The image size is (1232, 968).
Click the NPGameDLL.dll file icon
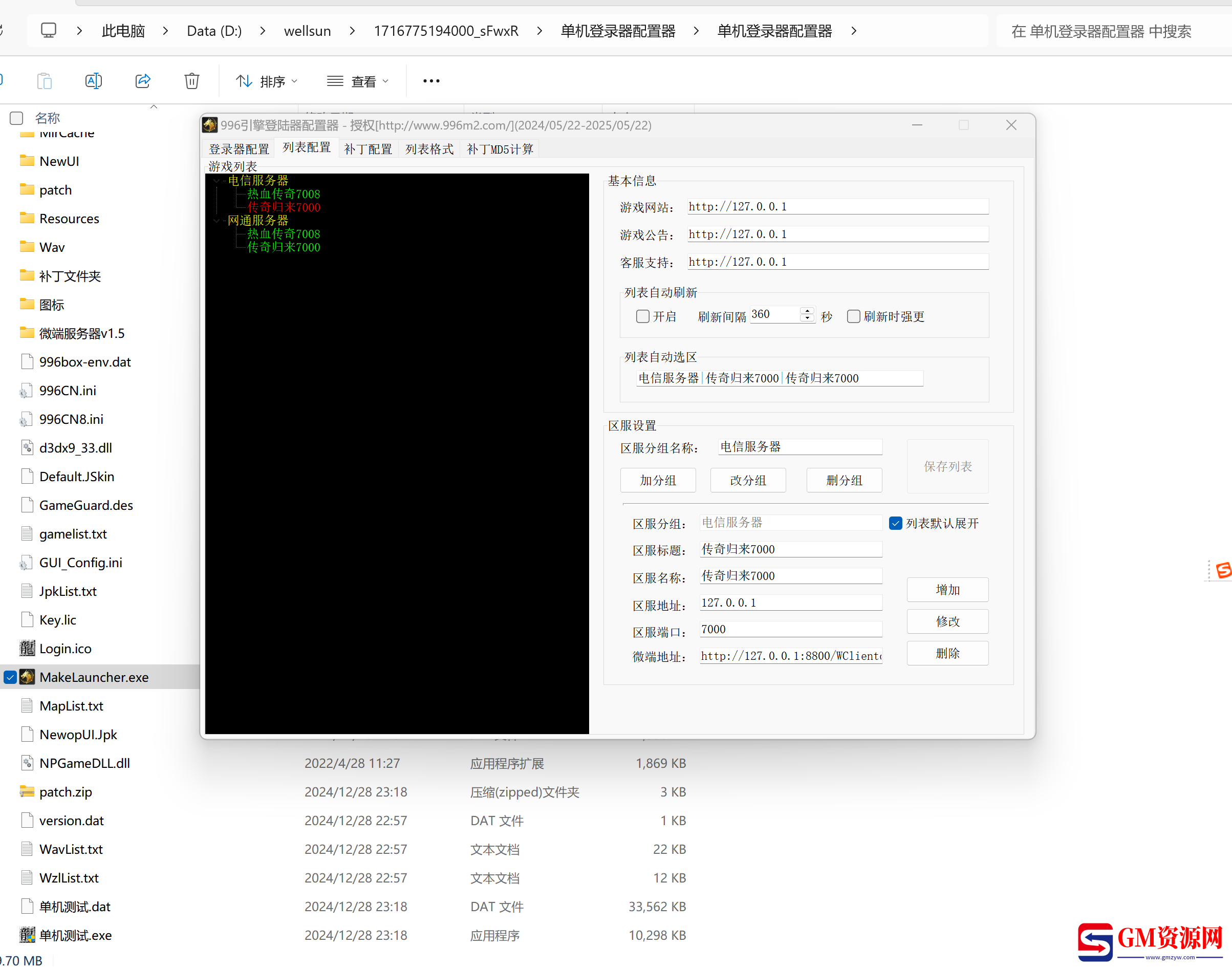(x=27, y=763)
